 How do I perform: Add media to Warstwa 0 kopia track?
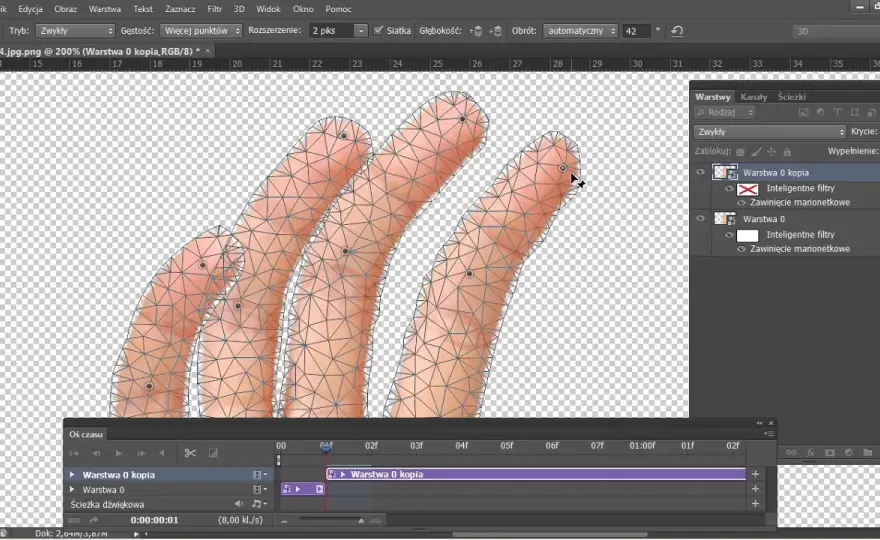point(755,474)
